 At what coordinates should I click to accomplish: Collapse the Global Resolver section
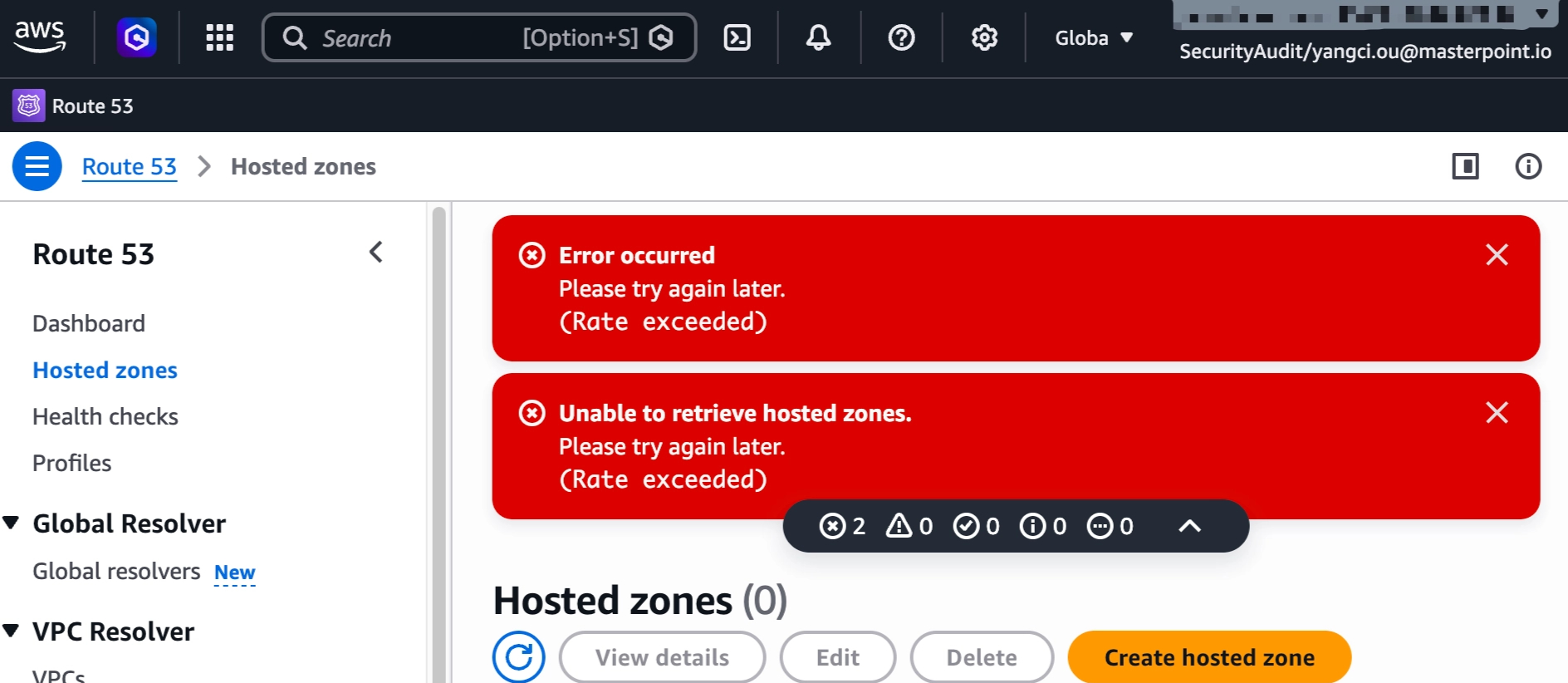pos(11,523)
